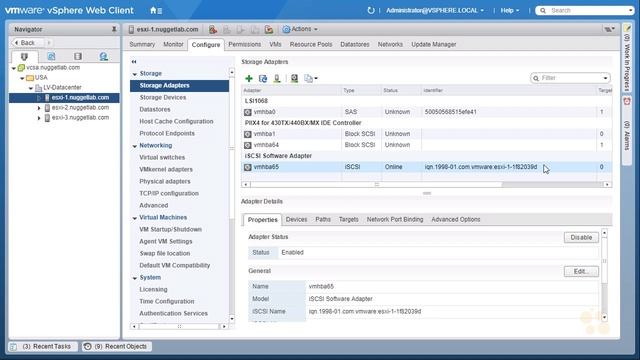The width and height of the screenshot is (640, 360).
Task: Click the vmhba64 adapter icon
Action: 247,145
